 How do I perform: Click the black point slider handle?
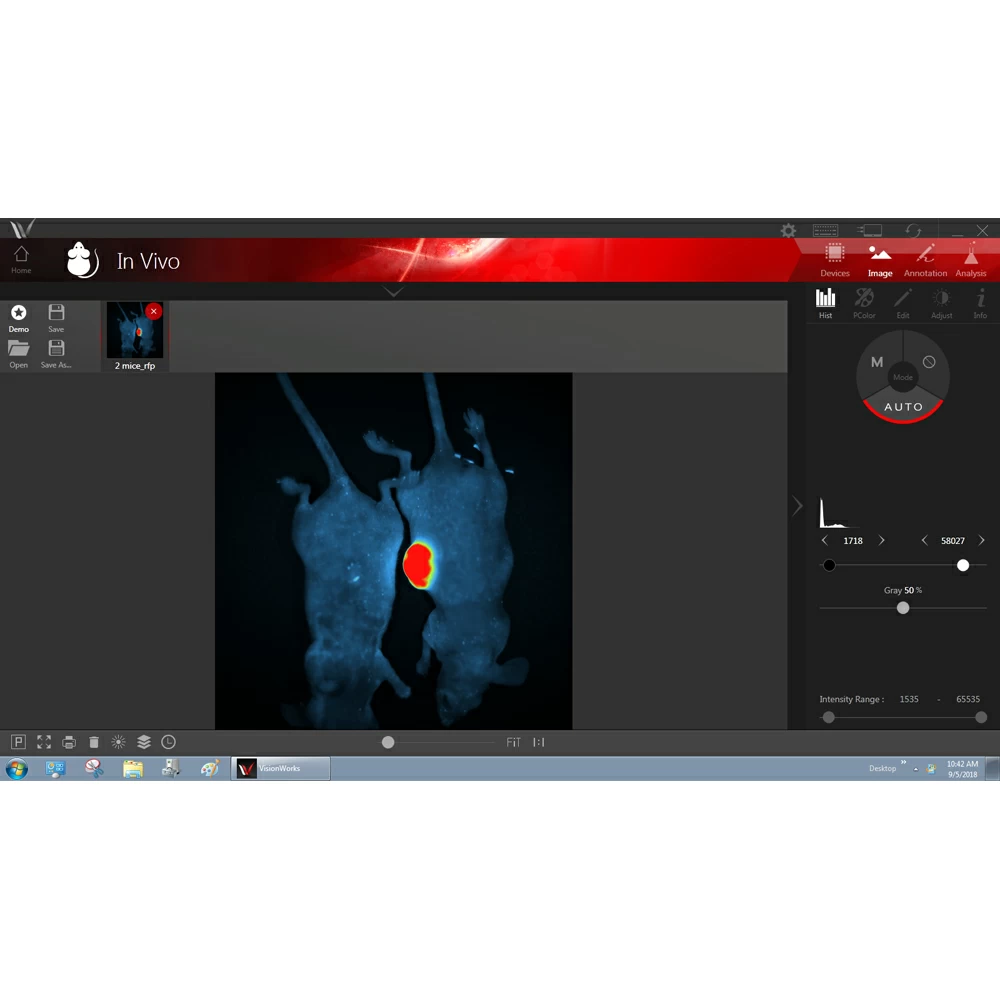click(x=829, y=565)
